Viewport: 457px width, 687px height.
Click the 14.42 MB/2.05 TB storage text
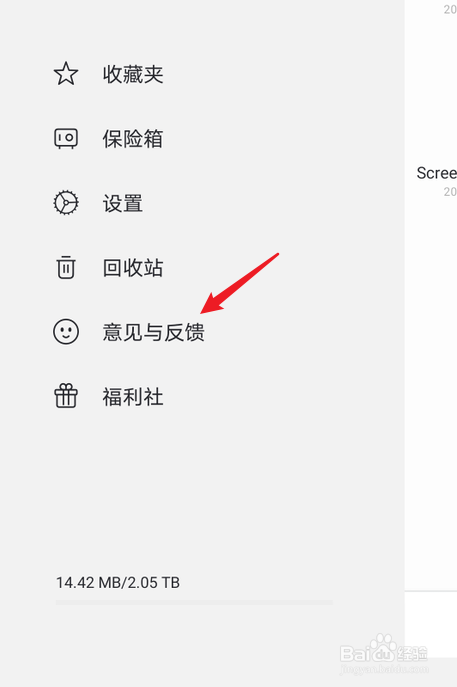(x=118, y=583)
